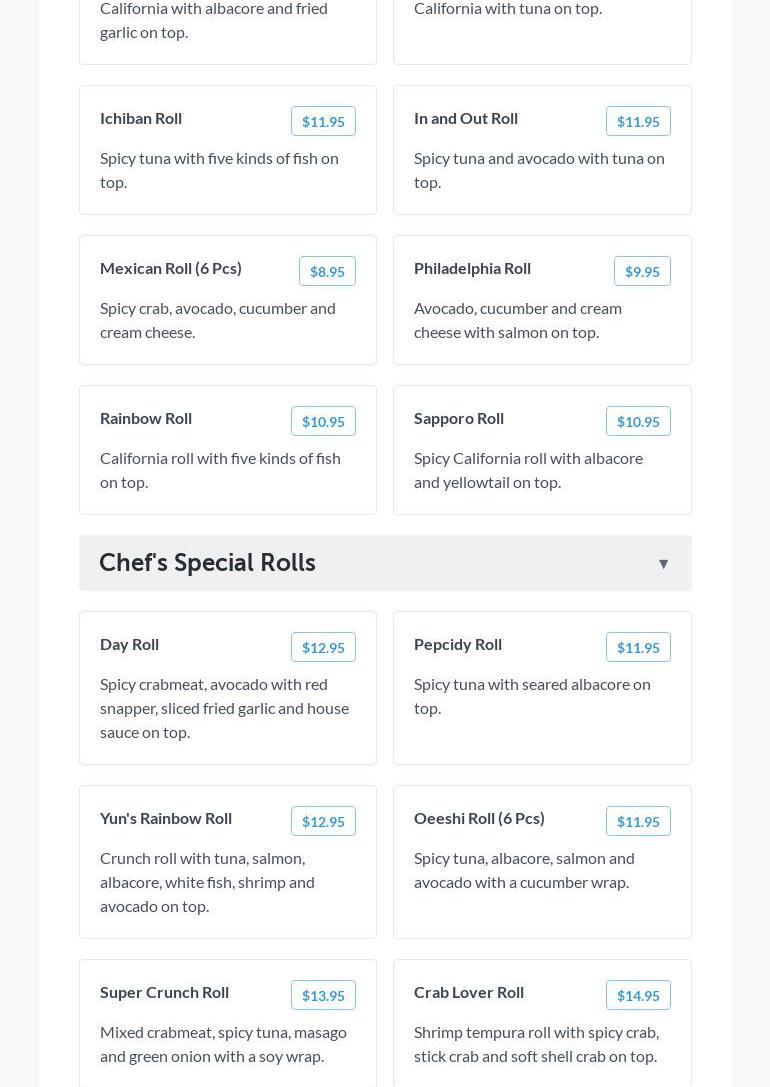Open the Philadelphia Roll item title

click(x=472, y=268)
